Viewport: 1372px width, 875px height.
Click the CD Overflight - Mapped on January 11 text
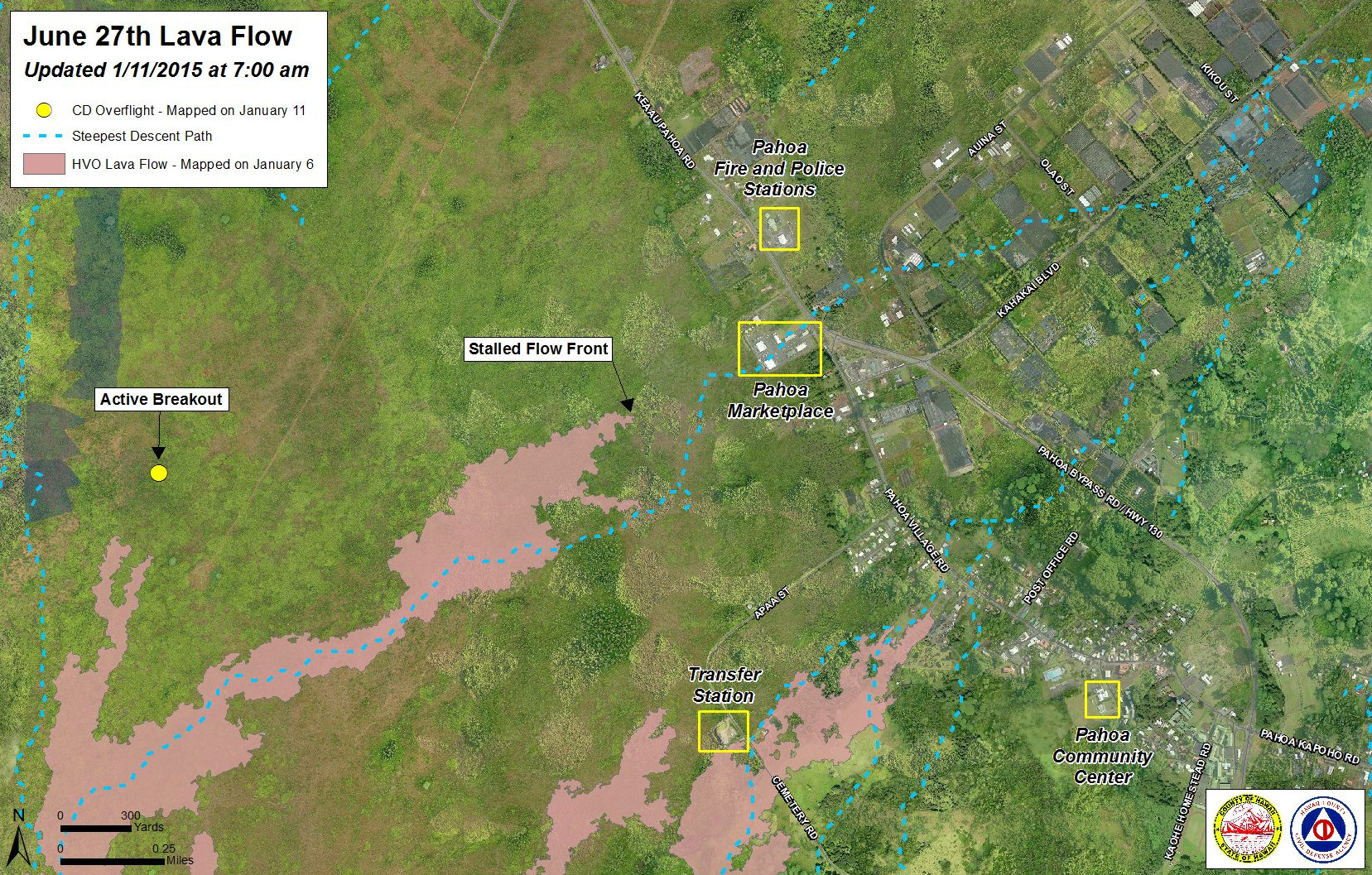click(x=189, y=110)
